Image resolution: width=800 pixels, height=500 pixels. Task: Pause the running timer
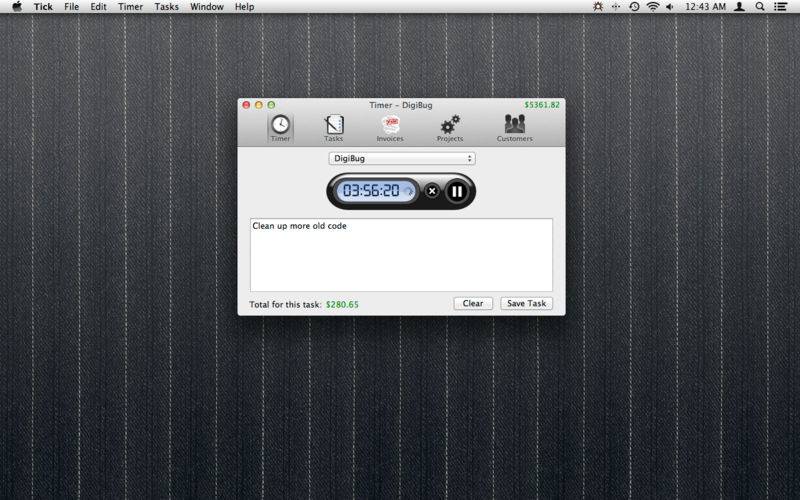(457, 191)
